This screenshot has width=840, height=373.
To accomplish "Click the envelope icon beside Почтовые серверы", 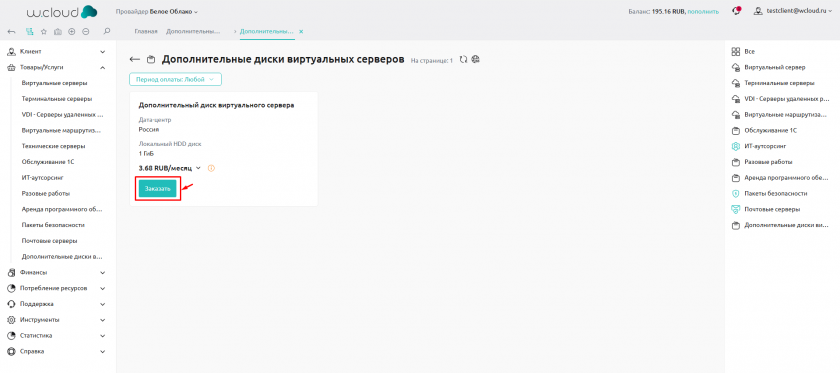I will point(736,209).
